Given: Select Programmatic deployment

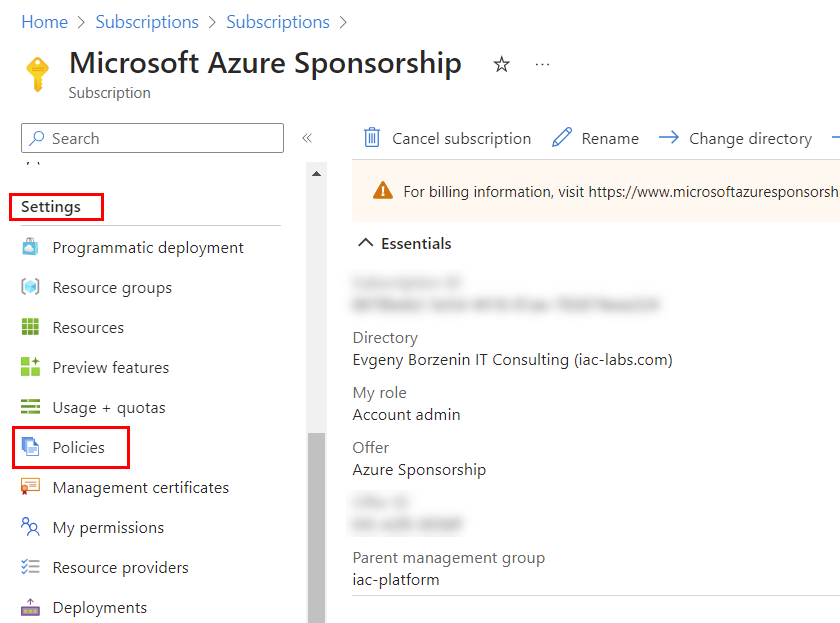Looking at the screenshot, I should 148,247.
